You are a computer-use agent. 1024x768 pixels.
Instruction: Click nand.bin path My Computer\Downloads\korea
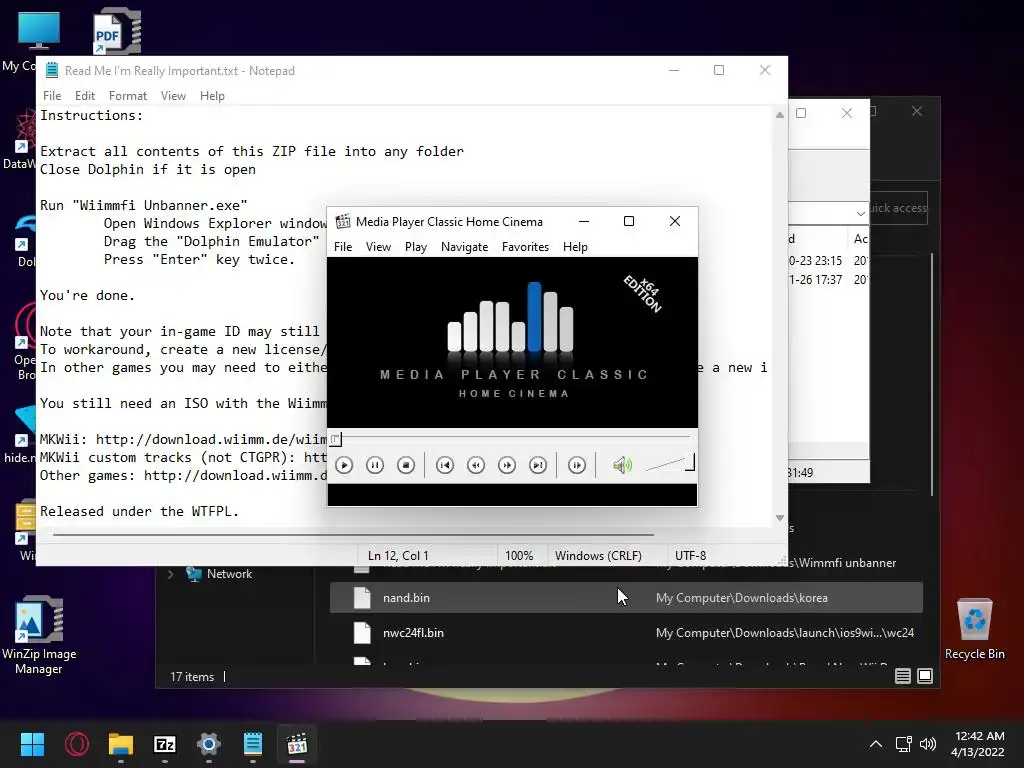click(741, 598)
